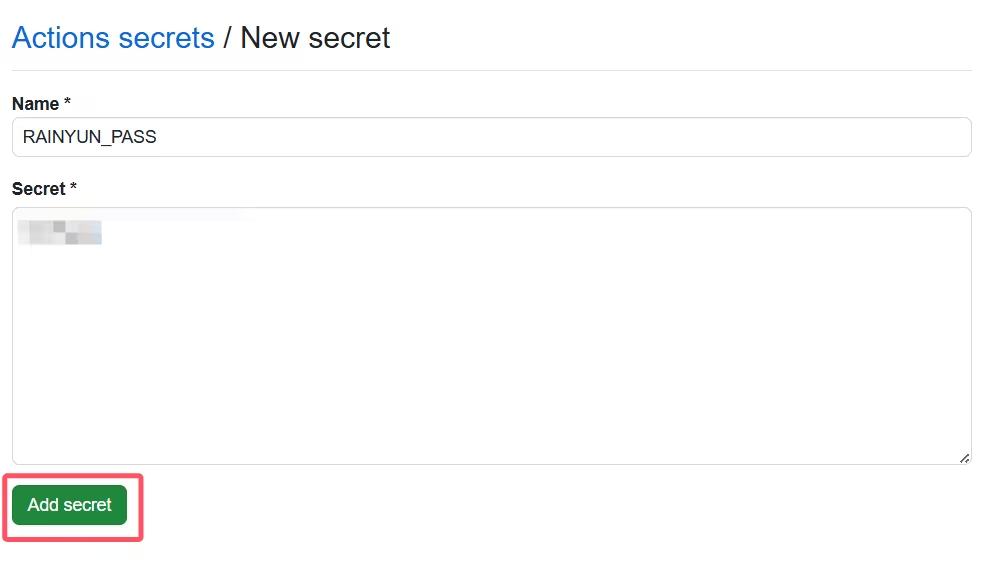This screenshot has height=565, width=1007.
Task: Click the Name field label
Action: (36, 104)
